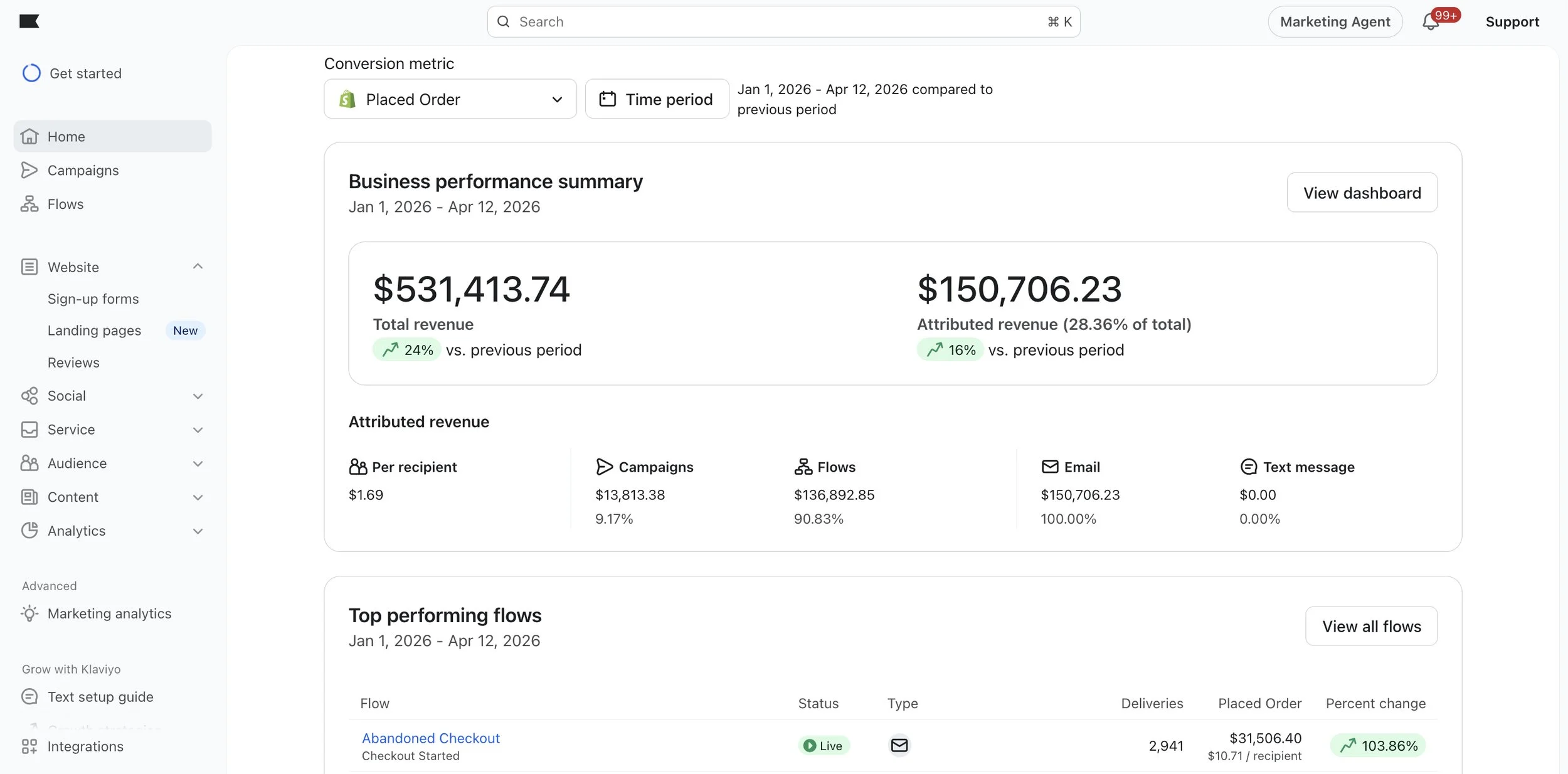Image resolution: width=1568 pixels, height=774 pixels.
Task: Expand the Analytics menu section
Action: (198, 531)
